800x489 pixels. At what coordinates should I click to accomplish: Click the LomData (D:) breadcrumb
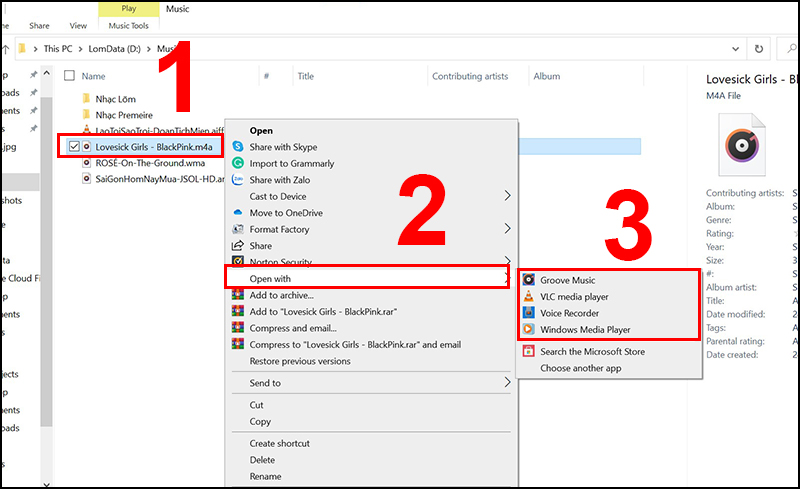coord(114,49)
